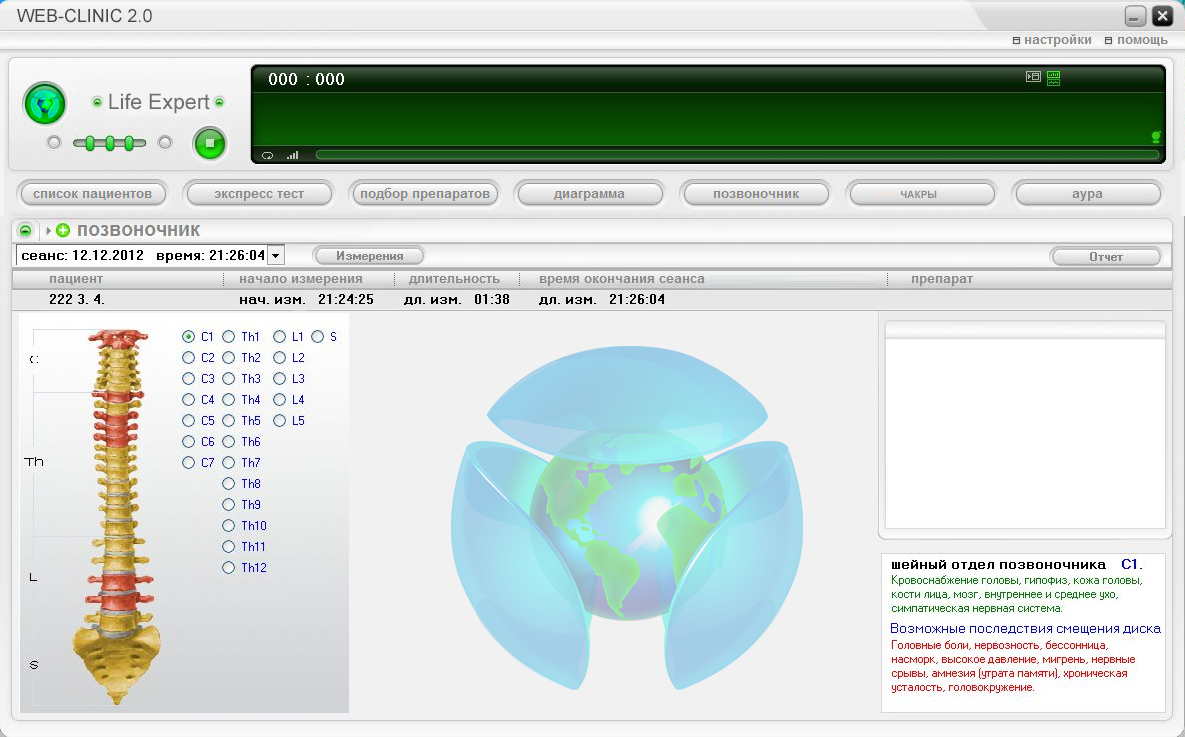The width and height of the screenshot is (1185, 737).
Task: Click the green indicator left of Life Expert
Action: pyautogui.click(x=97, y=102)
